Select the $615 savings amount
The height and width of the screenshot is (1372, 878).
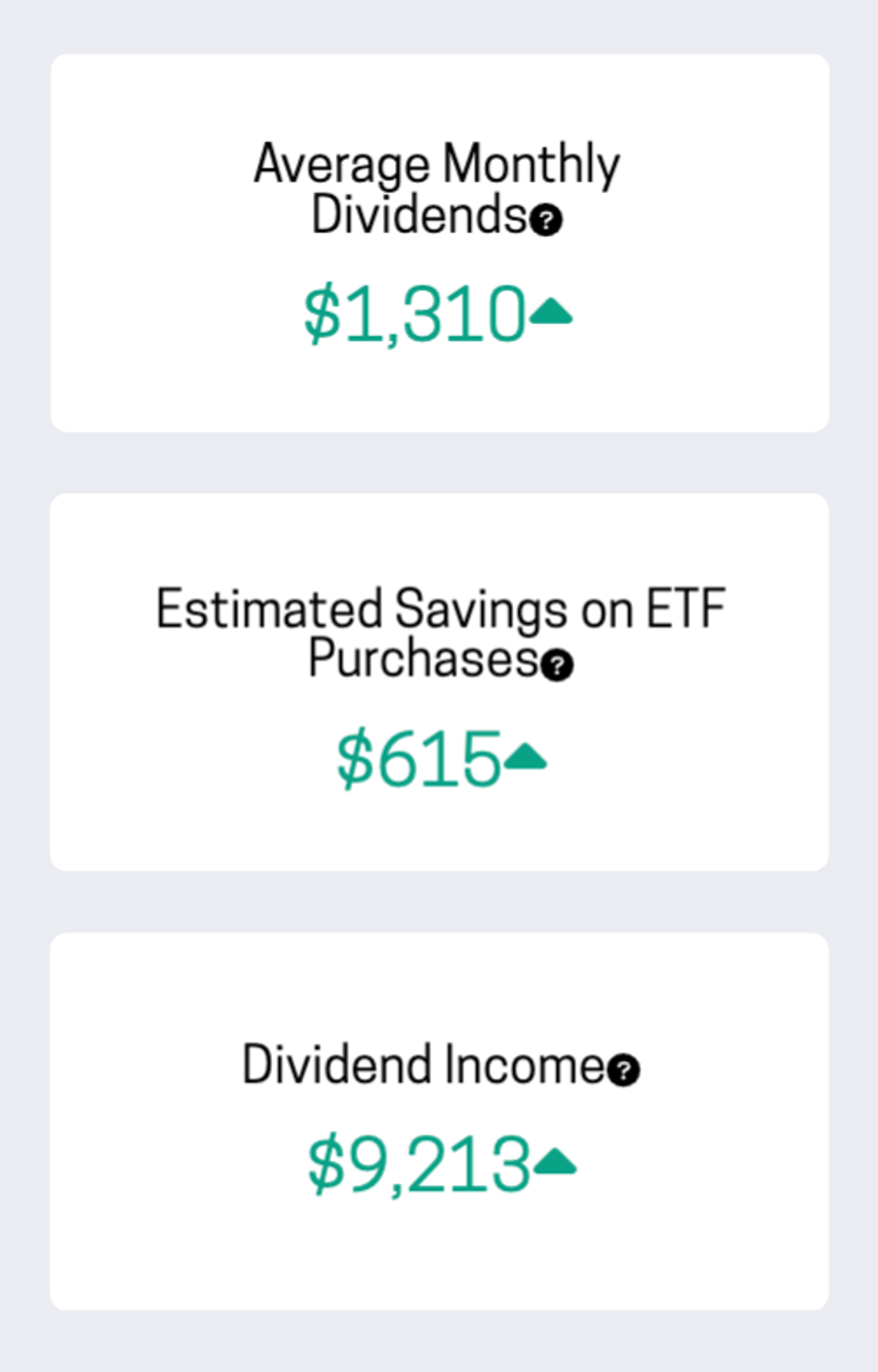pyautogui.click(x=419, y=759)
